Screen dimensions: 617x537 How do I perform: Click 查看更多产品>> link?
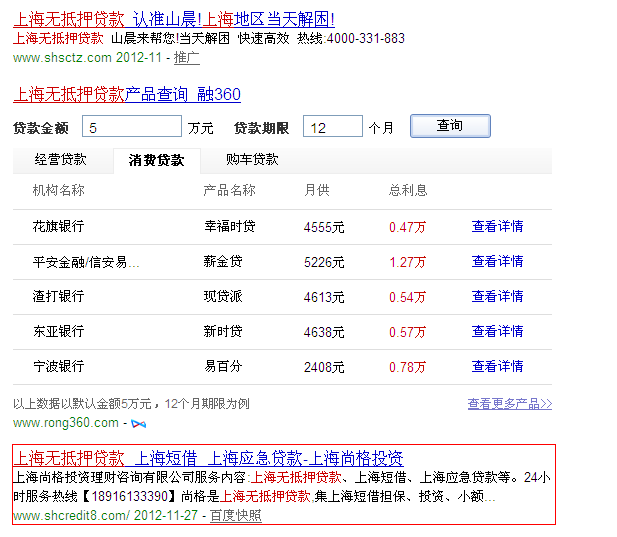coord(509,404)
